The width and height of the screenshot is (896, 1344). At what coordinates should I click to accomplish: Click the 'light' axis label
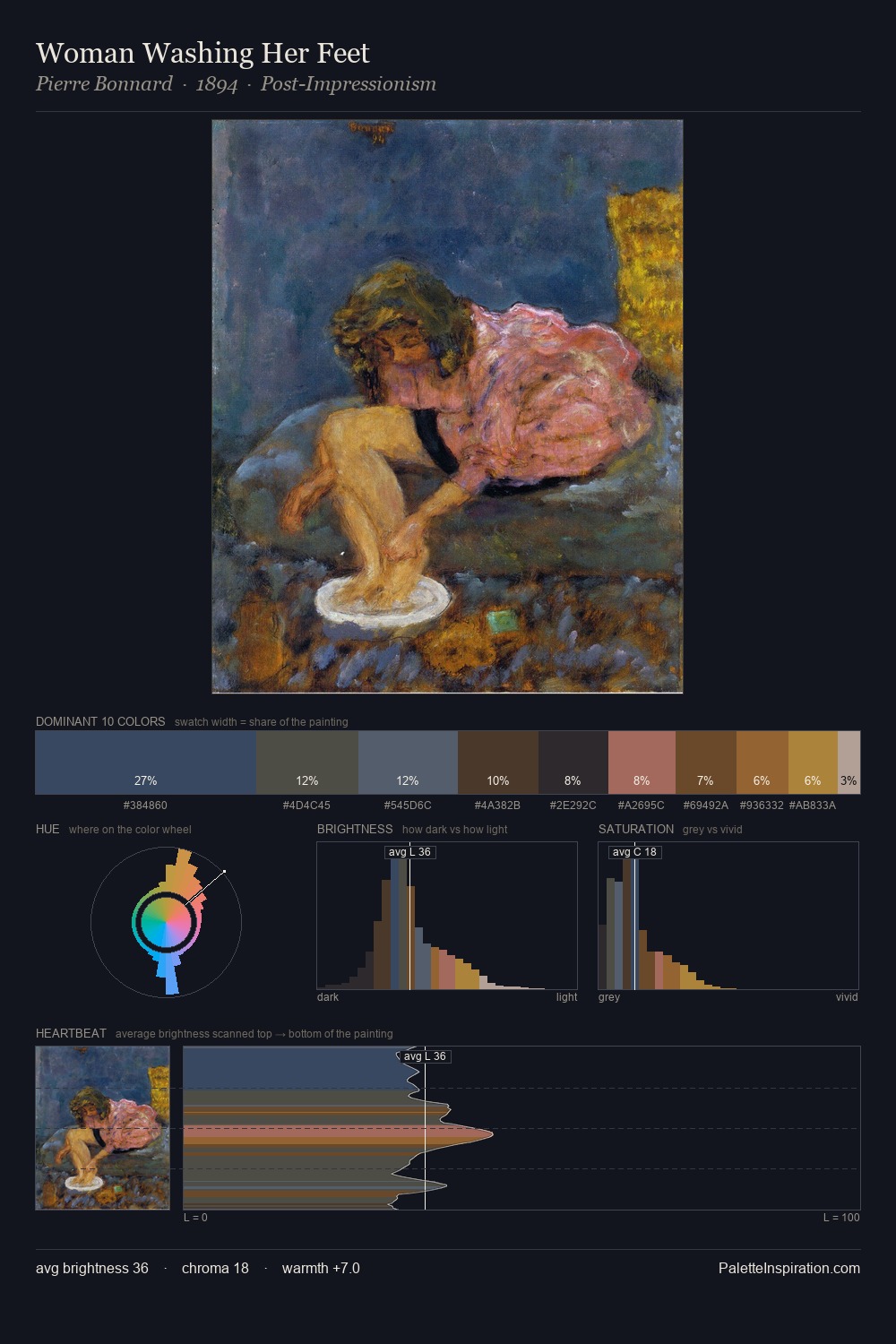click(566, 997)
